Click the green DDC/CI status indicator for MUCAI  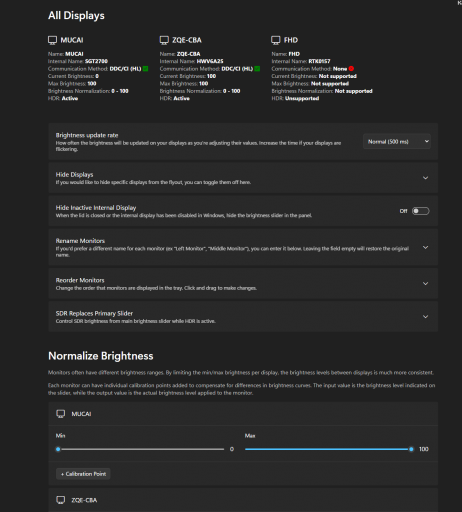tap(145, 69)
